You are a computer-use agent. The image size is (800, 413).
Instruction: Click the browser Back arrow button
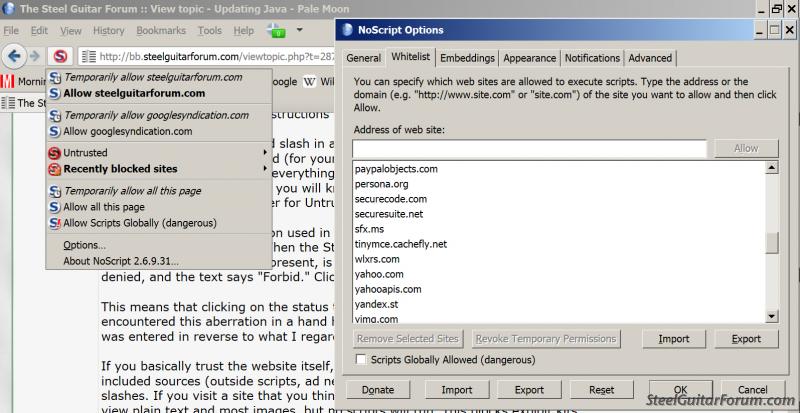click(x=14, y=56)
